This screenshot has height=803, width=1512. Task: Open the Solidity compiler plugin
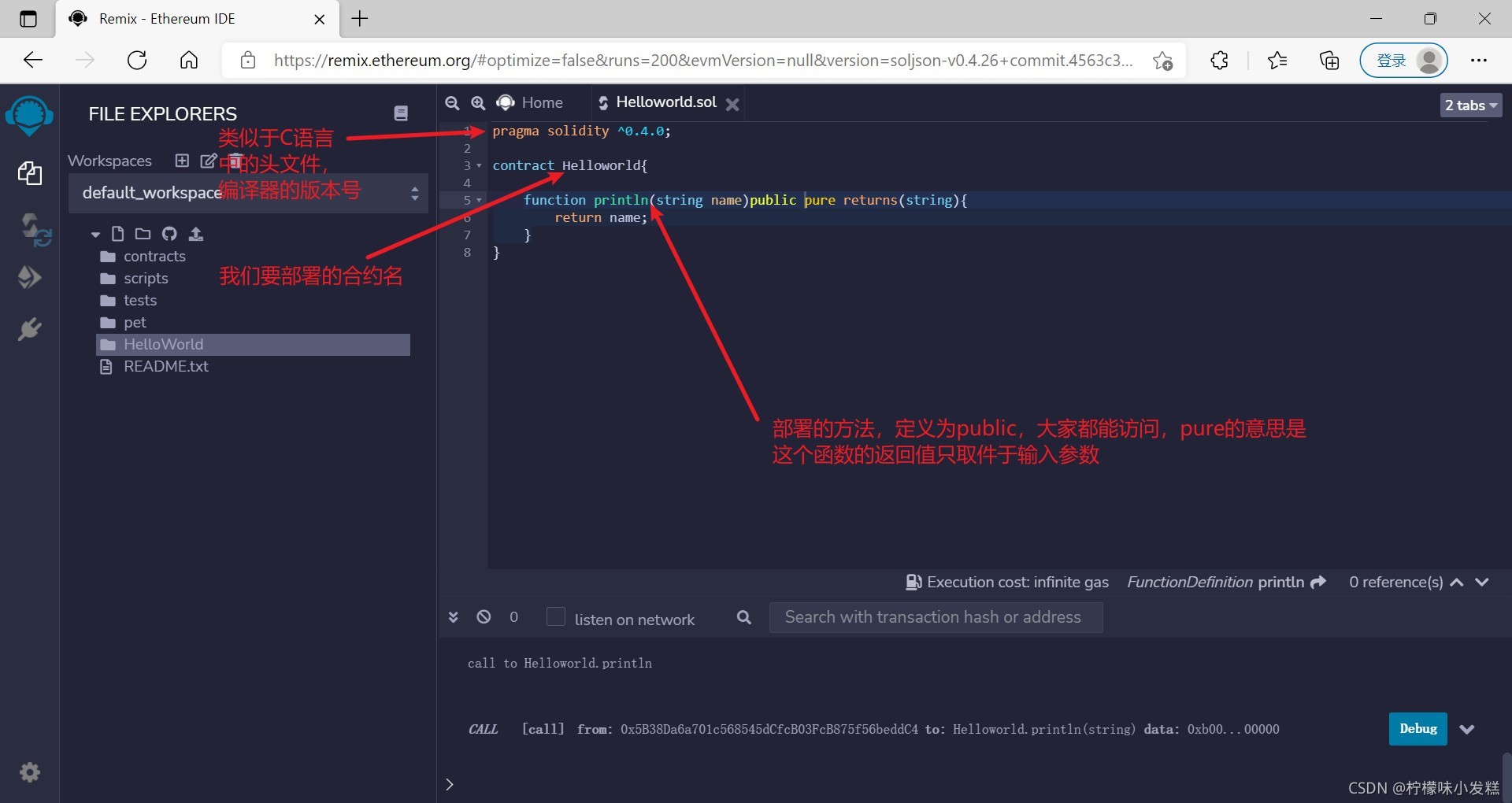coord(35,229)
